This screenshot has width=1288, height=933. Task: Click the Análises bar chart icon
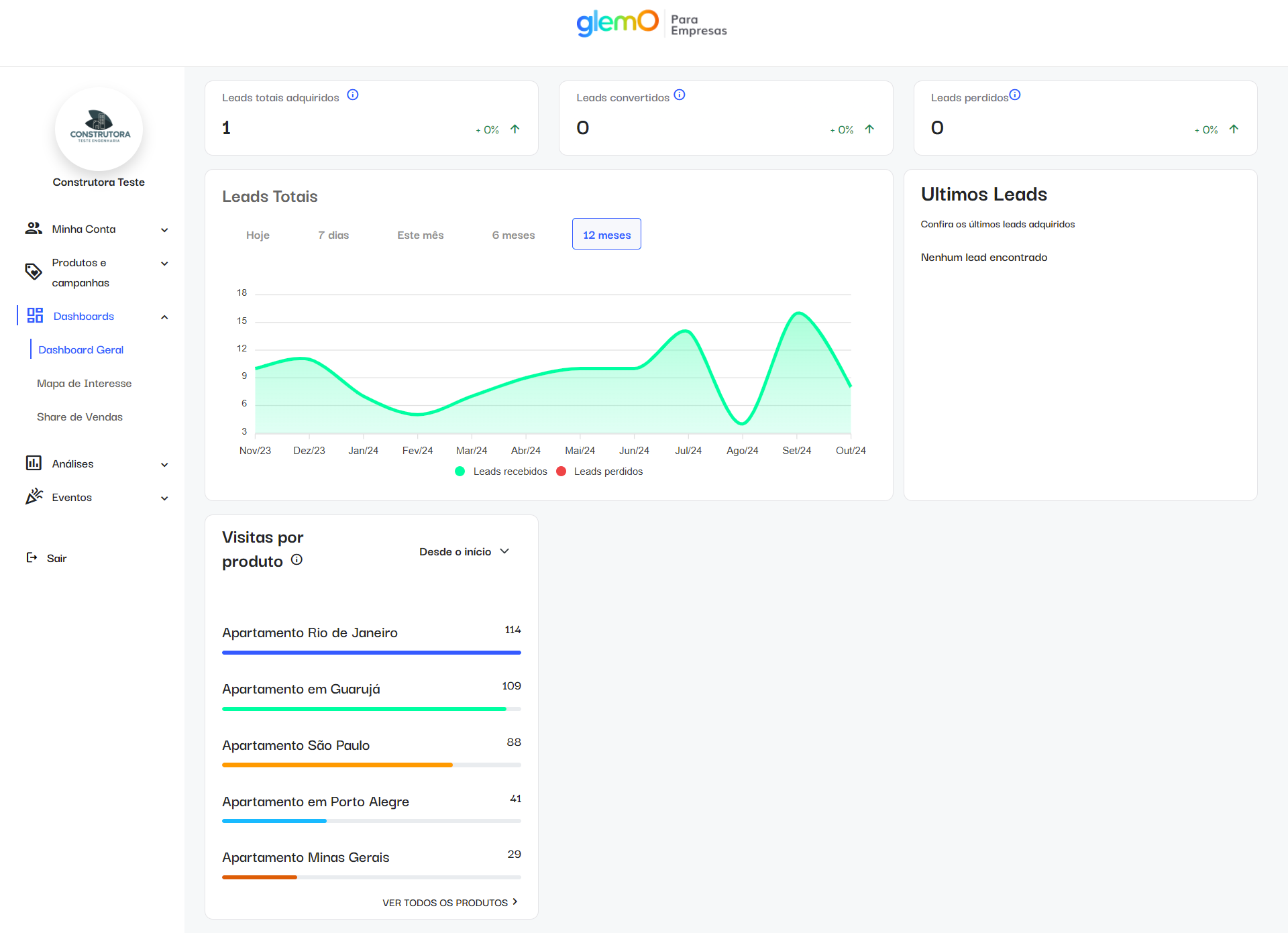pyautogui.click(x=34, y=463)
